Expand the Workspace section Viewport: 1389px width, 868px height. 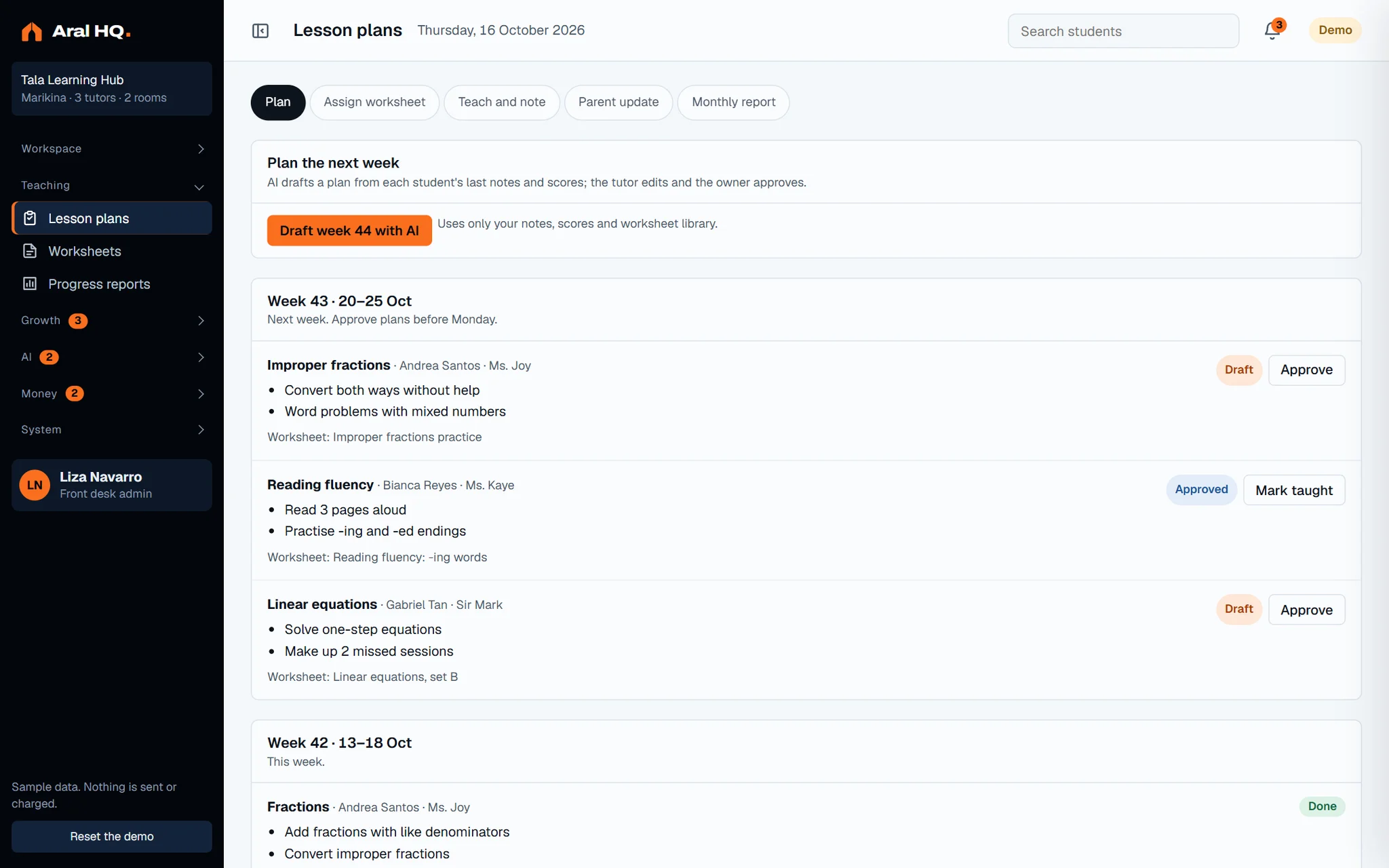tap(112, 149)
